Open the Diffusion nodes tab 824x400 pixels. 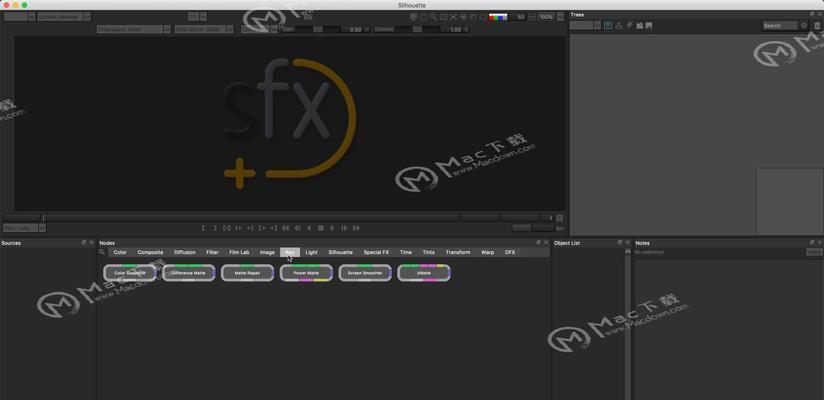point(184,252)
